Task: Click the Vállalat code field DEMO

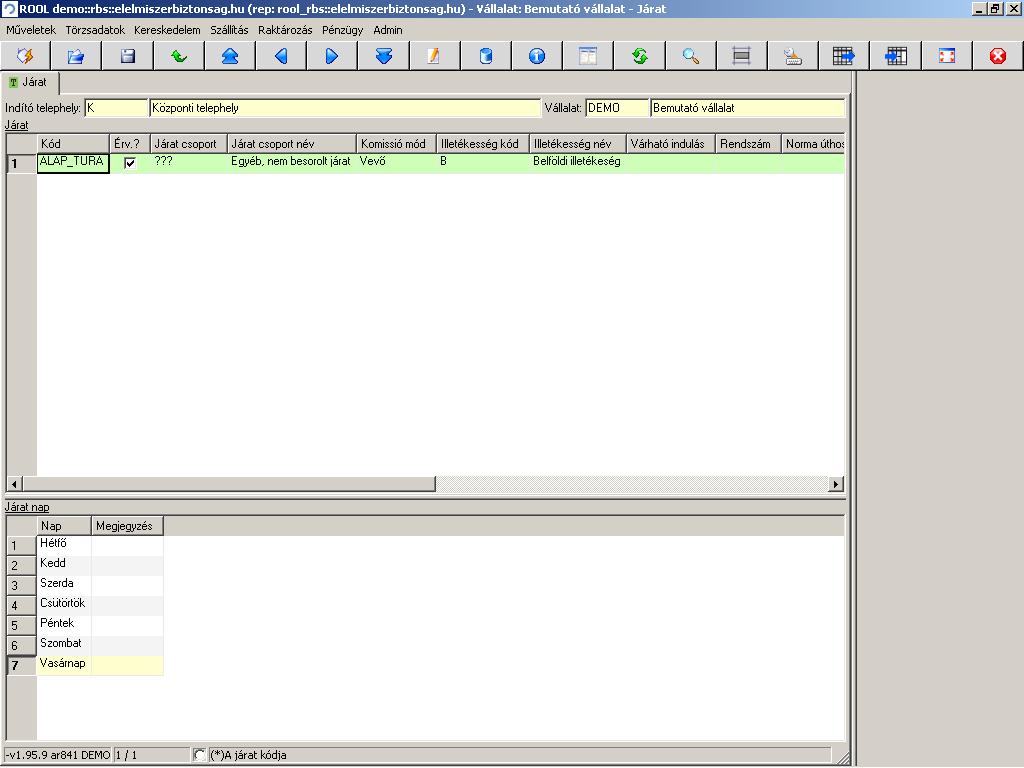Action: [617, 108]
